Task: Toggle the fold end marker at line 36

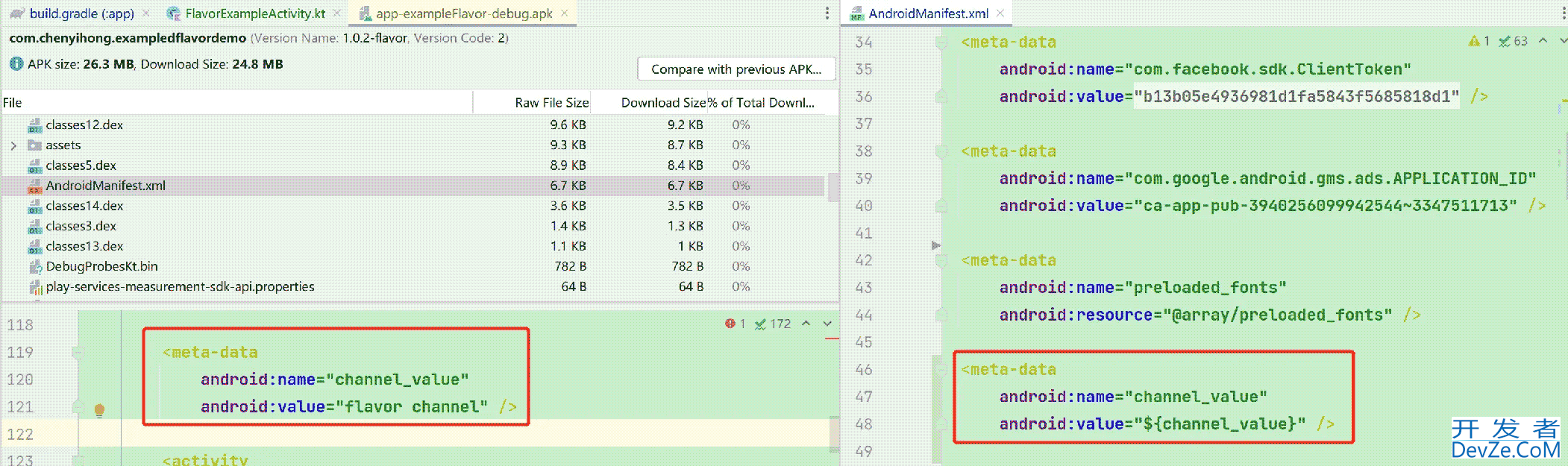Action: (x=941, y=96)
